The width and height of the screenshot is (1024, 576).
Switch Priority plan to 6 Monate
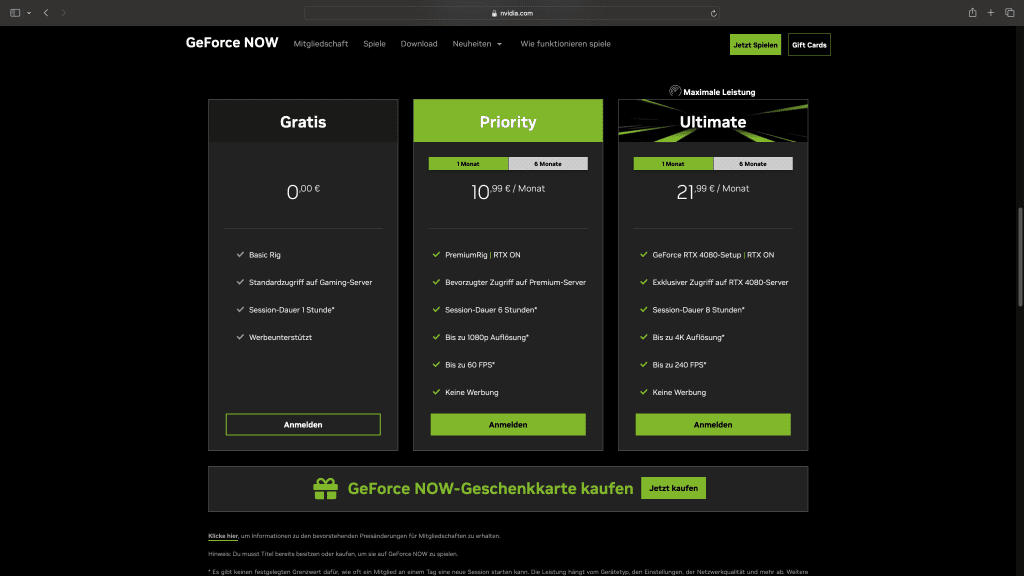[x=548, y=164]
